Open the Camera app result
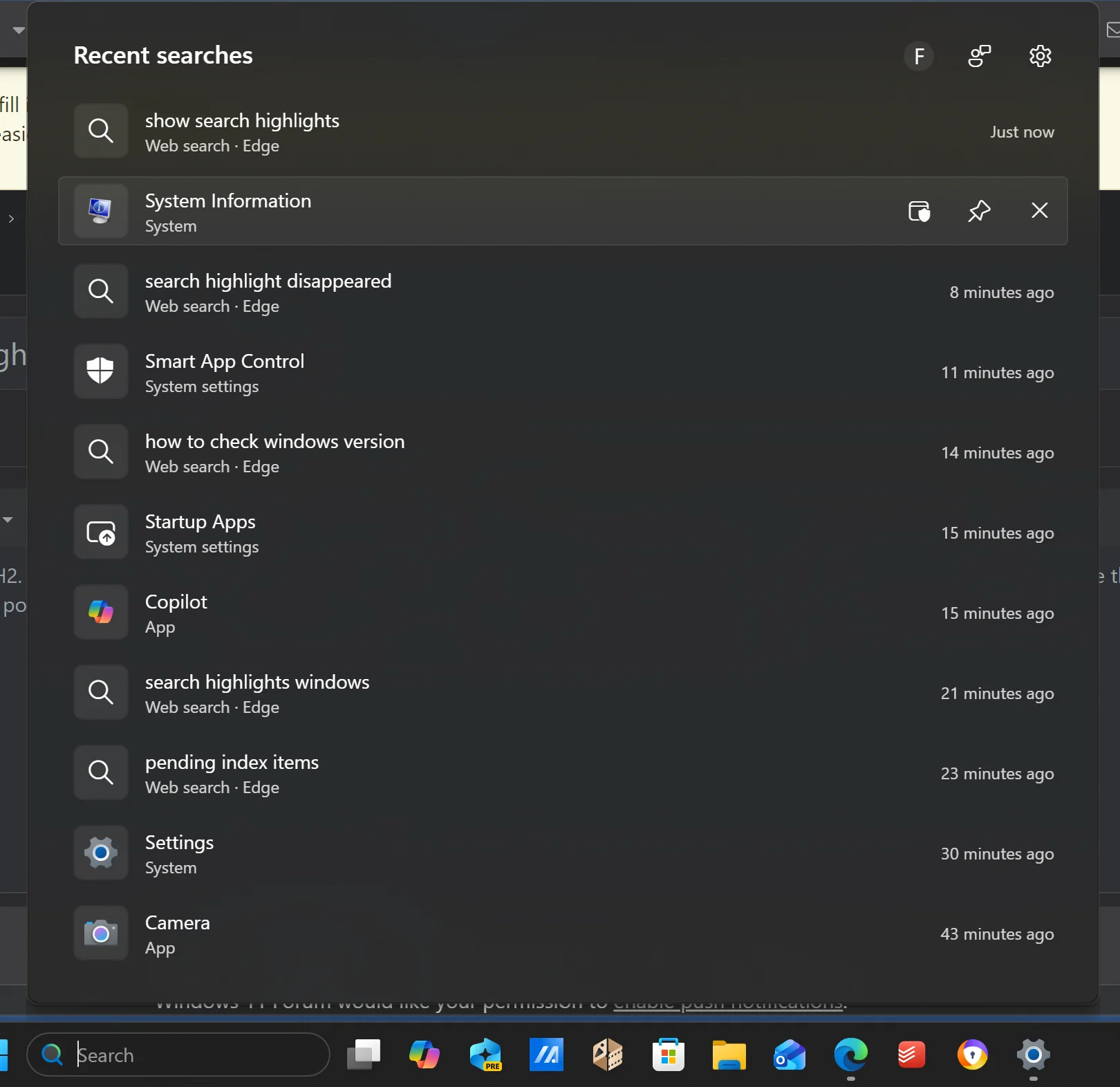This screenshot has width=1120, height=1087. point(563,933)
